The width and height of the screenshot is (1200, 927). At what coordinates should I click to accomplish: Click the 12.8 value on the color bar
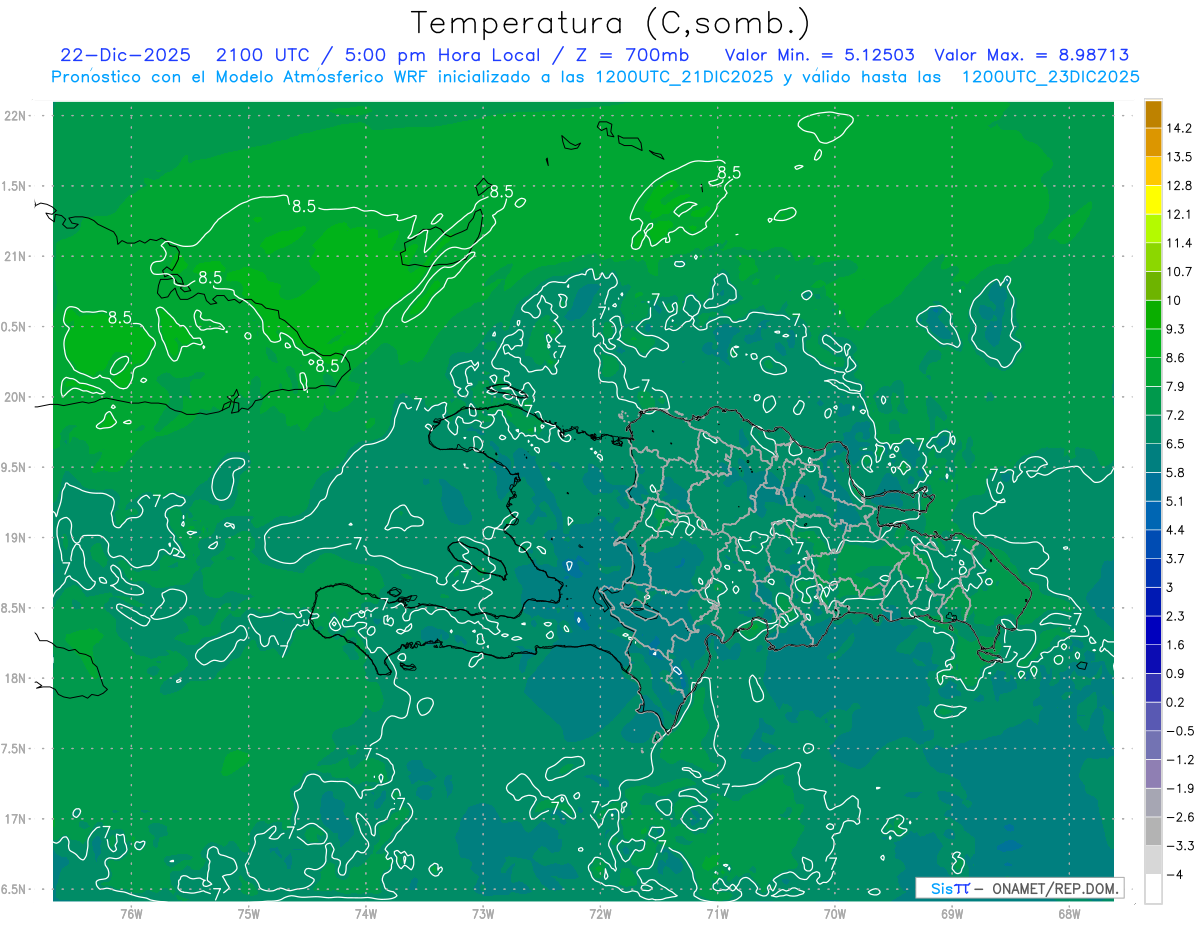tap(1179, 186)
